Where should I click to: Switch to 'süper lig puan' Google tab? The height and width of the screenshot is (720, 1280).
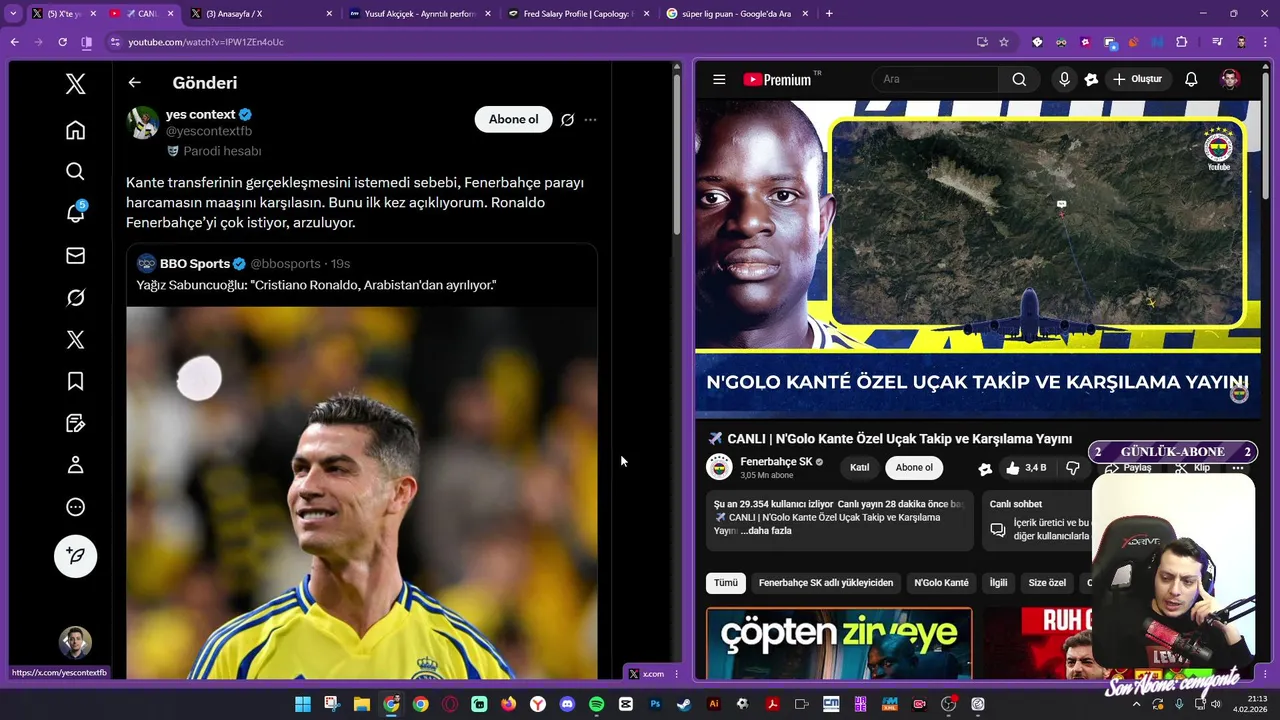point(737,14)
